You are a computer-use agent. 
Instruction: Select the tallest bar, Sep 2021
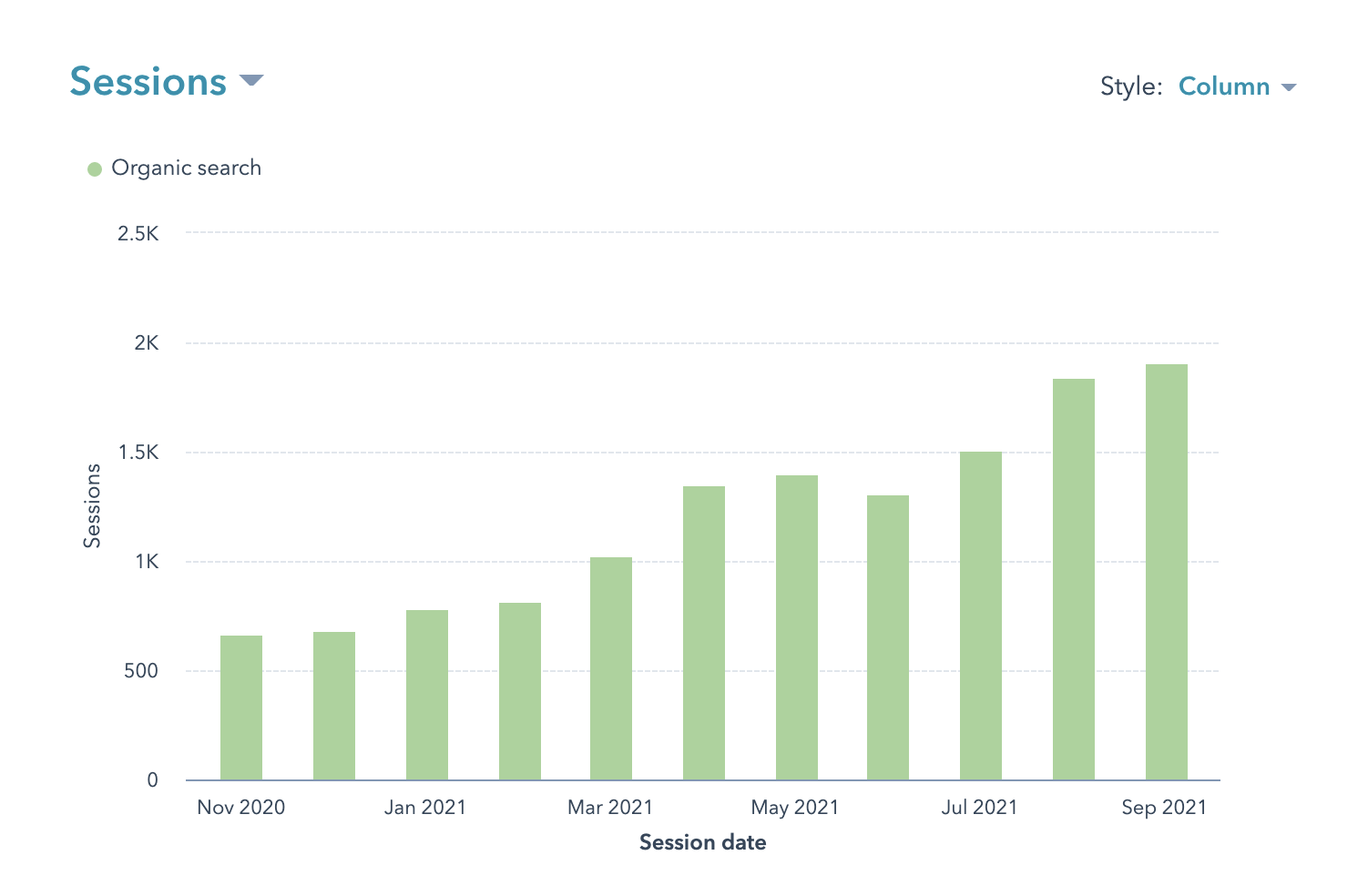(1167, 572)
